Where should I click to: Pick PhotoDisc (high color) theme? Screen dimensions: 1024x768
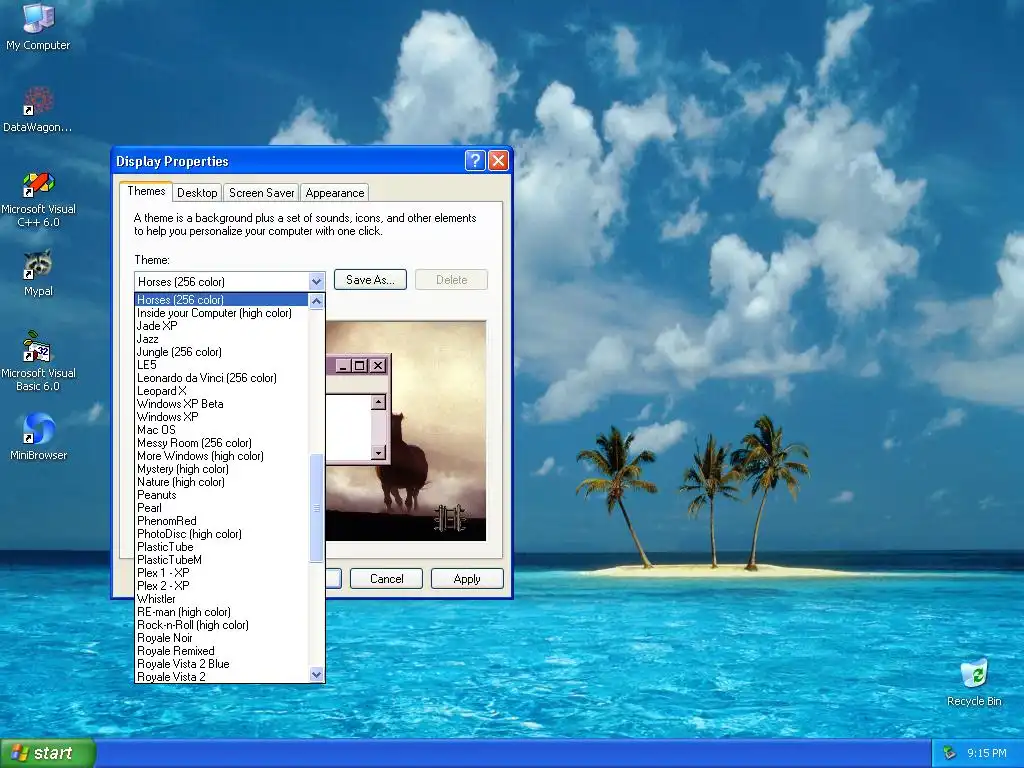point(221,534)
